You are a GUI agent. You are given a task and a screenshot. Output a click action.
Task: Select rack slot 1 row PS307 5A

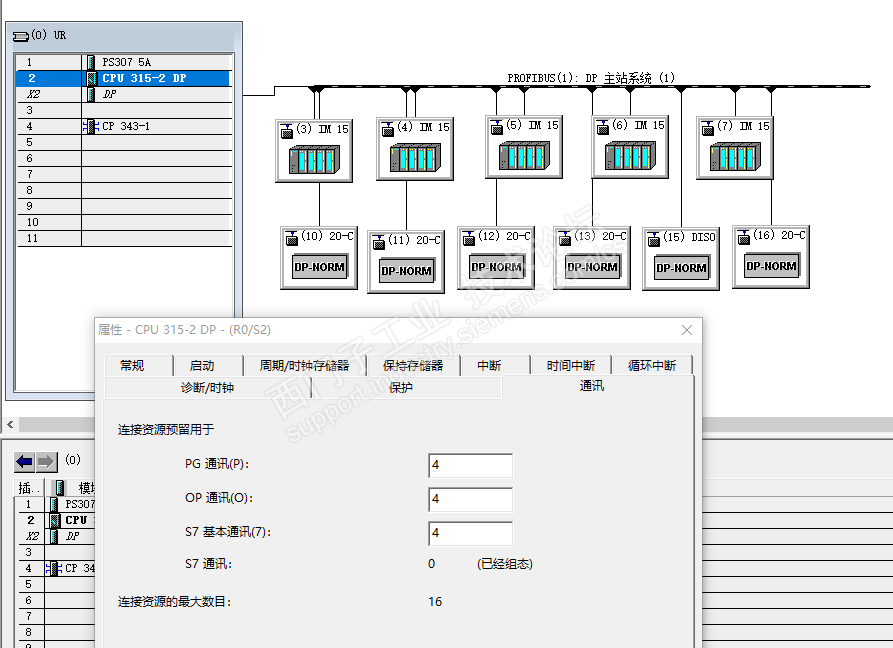tap(124, 61)
